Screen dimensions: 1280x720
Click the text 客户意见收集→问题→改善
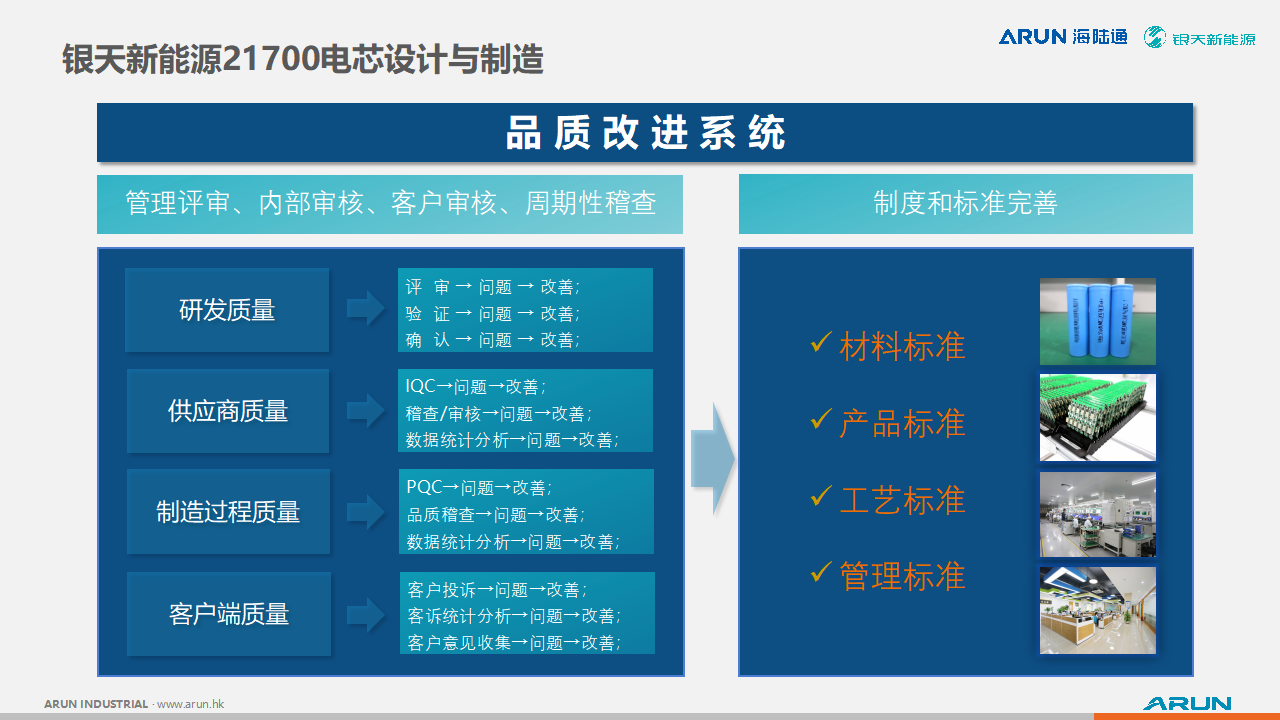pyautogui.click(x=515, y=643)
